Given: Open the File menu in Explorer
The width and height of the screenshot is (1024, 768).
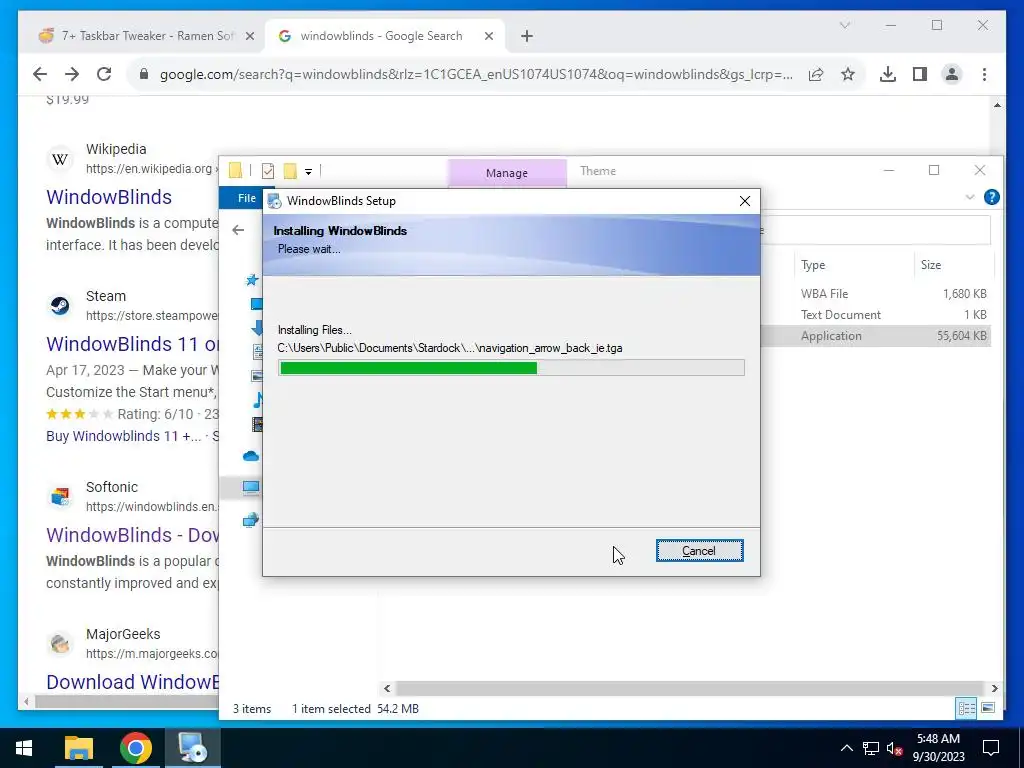Looking at the screenshot, I should point(246,198).
